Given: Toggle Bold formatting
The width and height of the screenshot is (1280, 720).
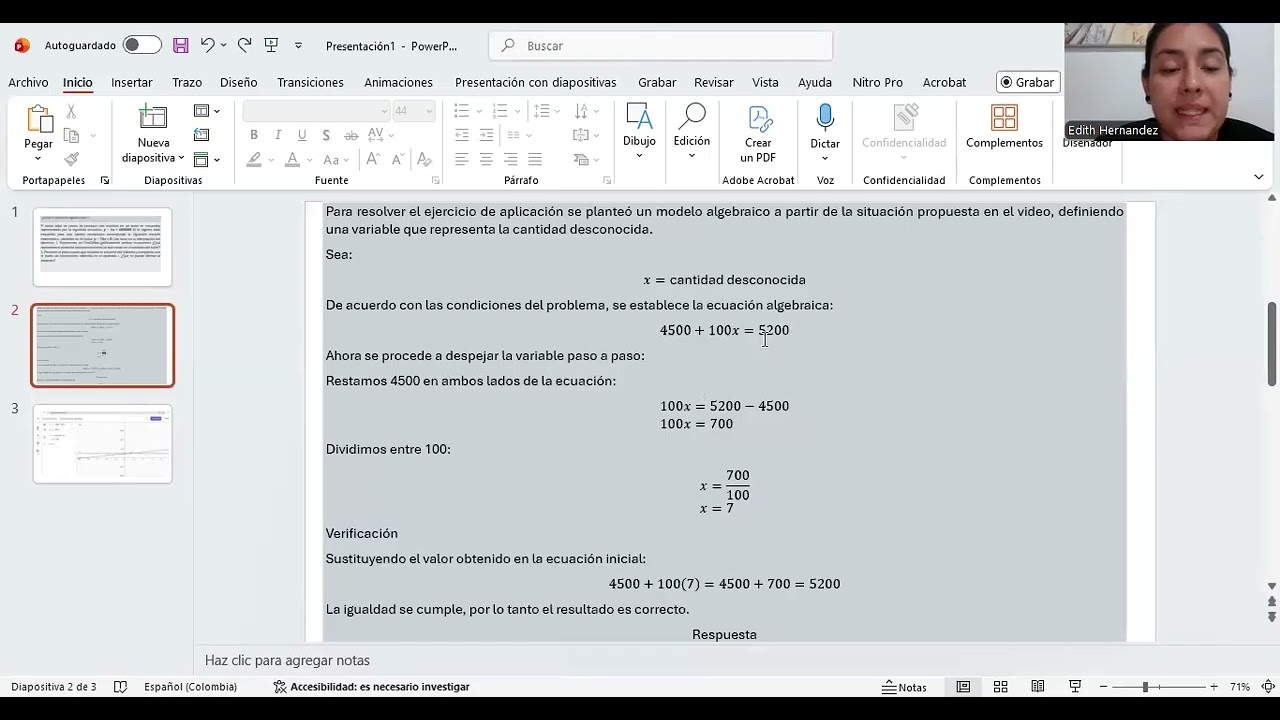Looking at the screenshot, I should click(x=254, y=135).
